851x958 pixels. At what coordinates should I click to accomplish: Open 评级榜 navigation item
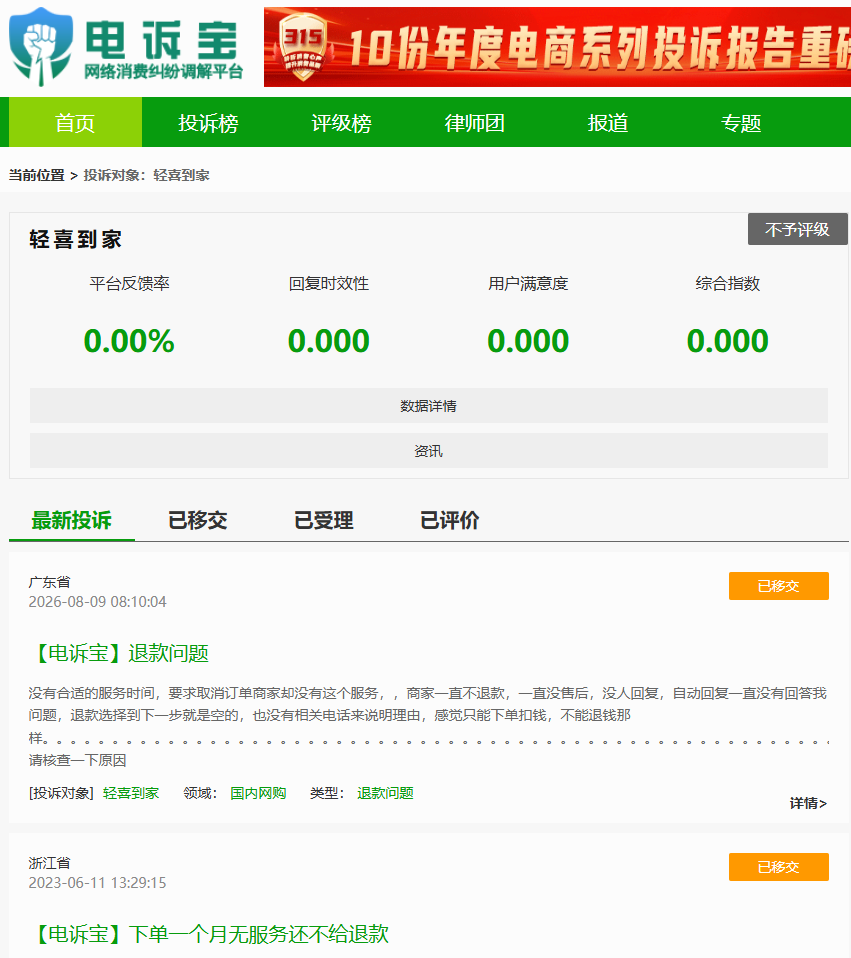point(341,123)
